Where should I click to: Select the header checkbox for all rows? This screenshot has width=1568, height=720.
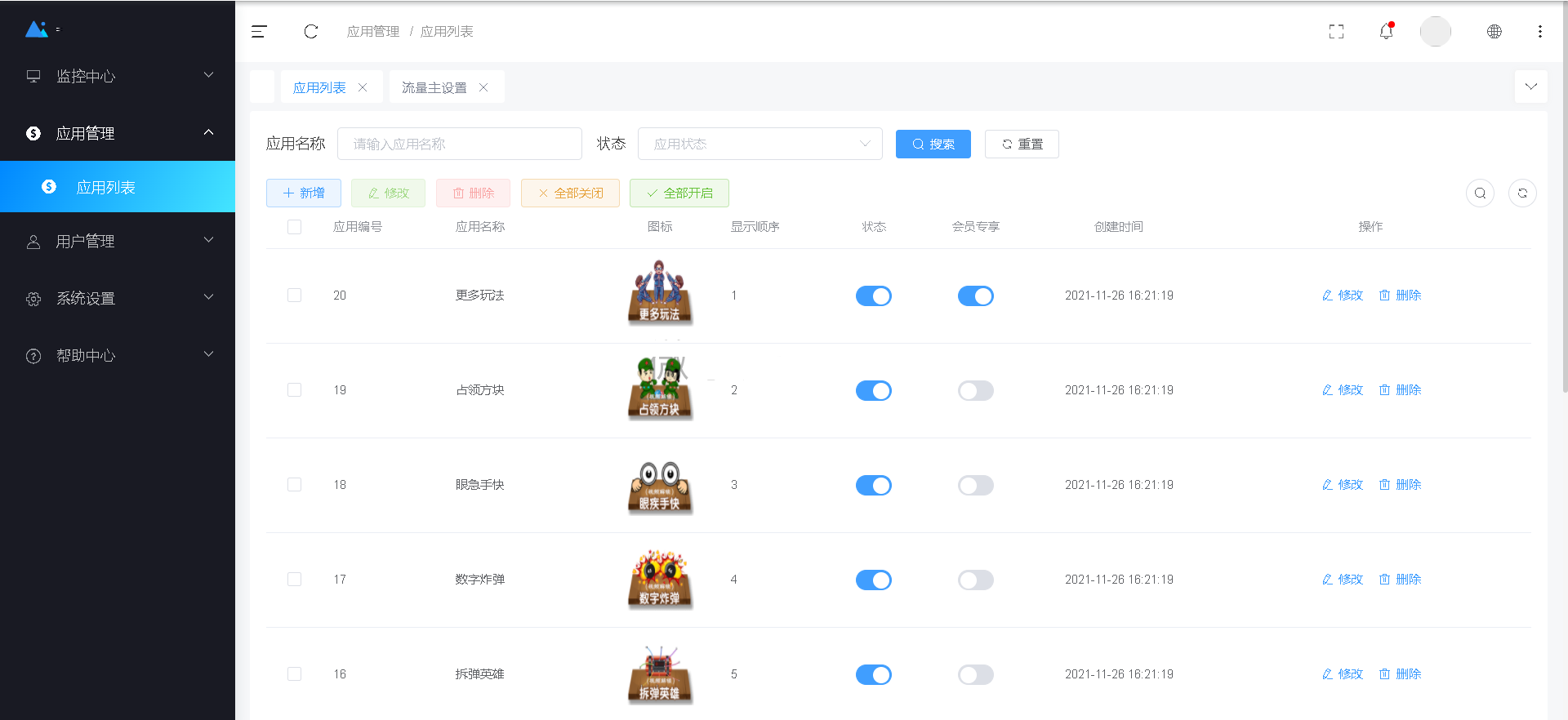click(x=295, y=227)
